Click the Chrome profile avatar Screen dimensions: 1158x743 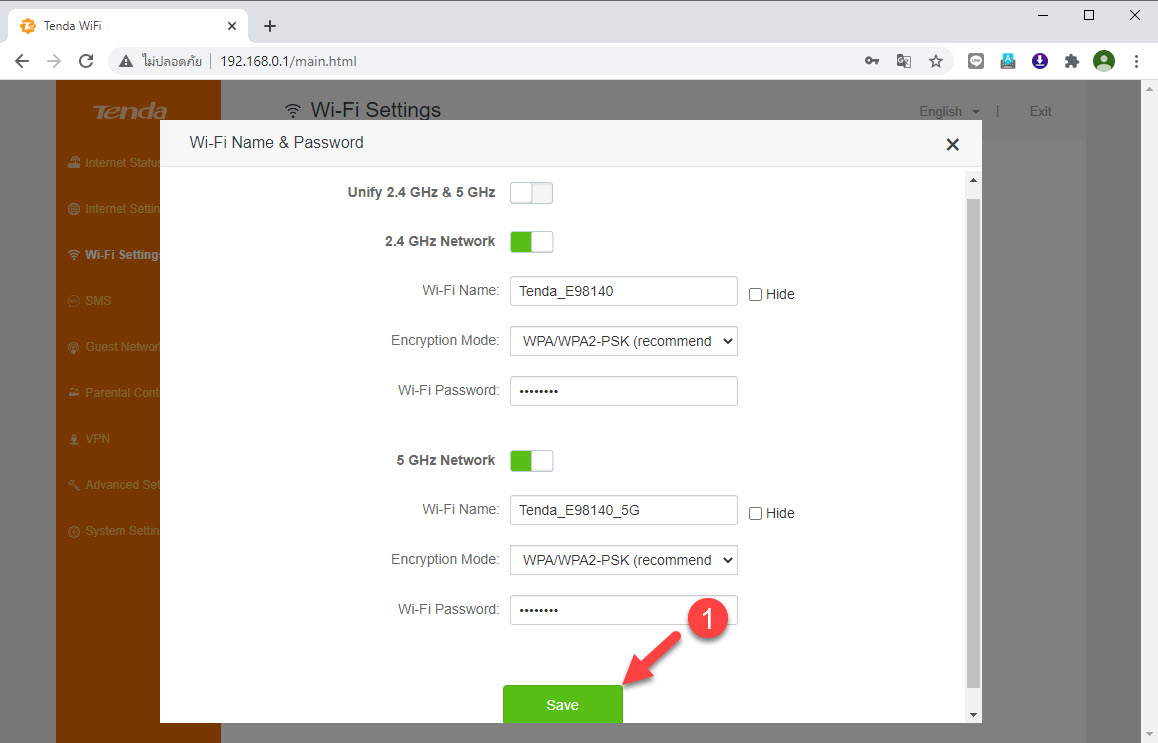coord(1104,61)
